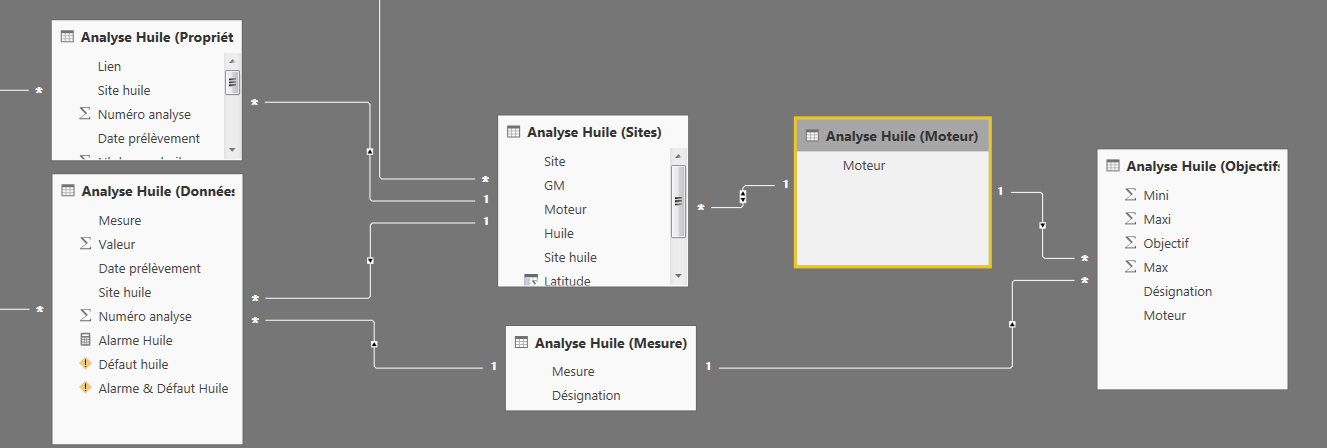Click the scrollbar thumb in Analyse Huile (Sites)
The image size is (1327, 448).
pyautogui.click(x=678, y=201)
